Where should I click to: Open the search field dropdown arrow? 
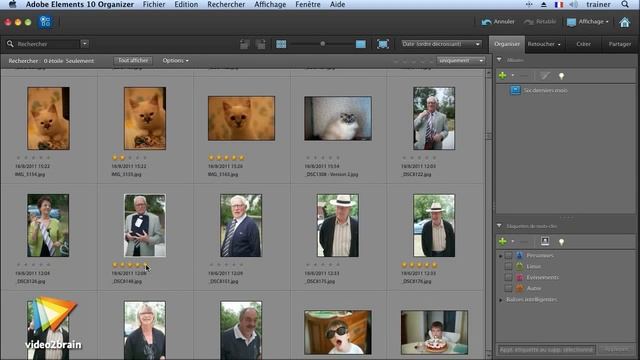coord(84,44)
